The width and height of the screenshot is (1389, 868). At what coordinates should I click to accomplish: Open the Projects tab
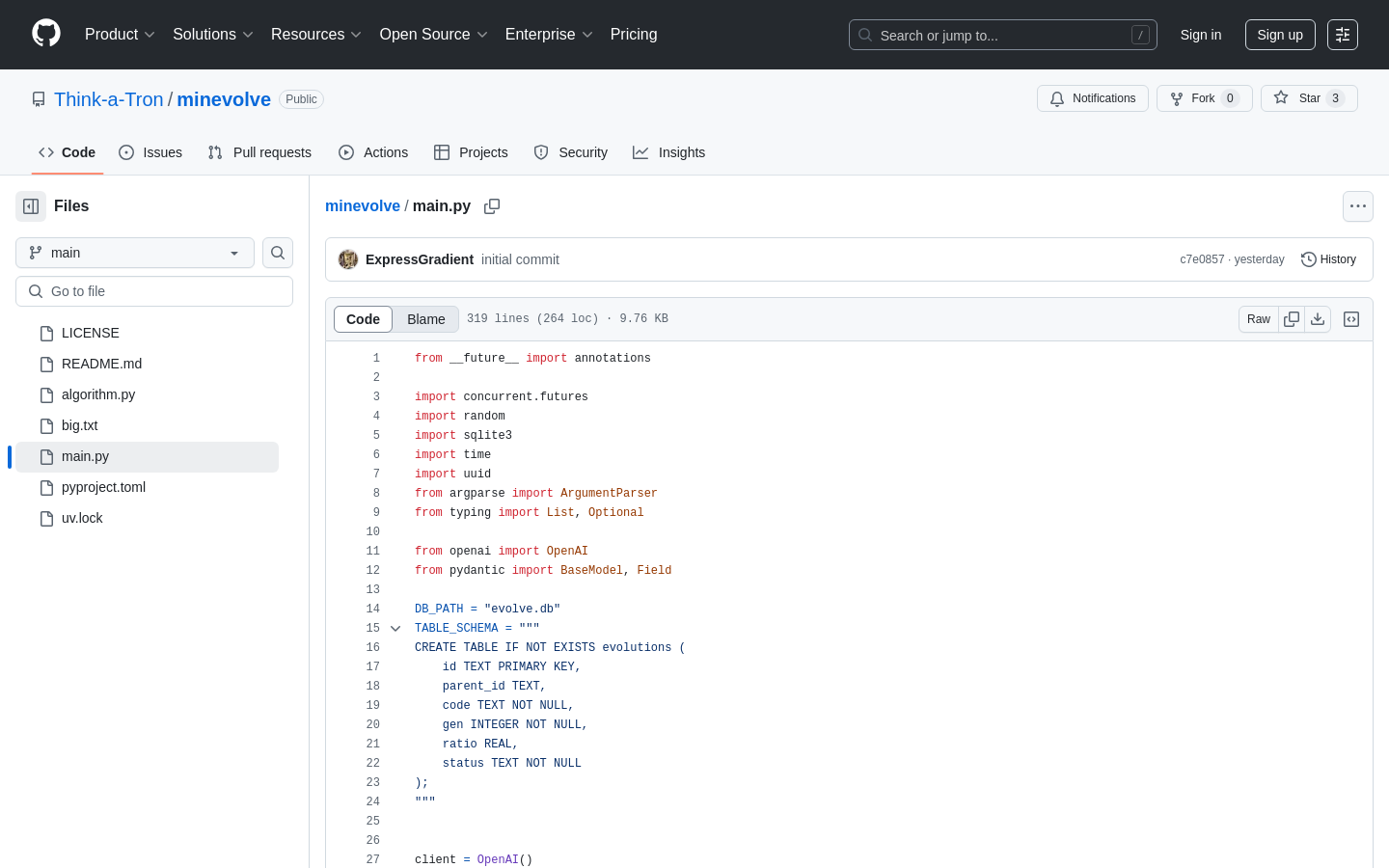click(471, 152)
